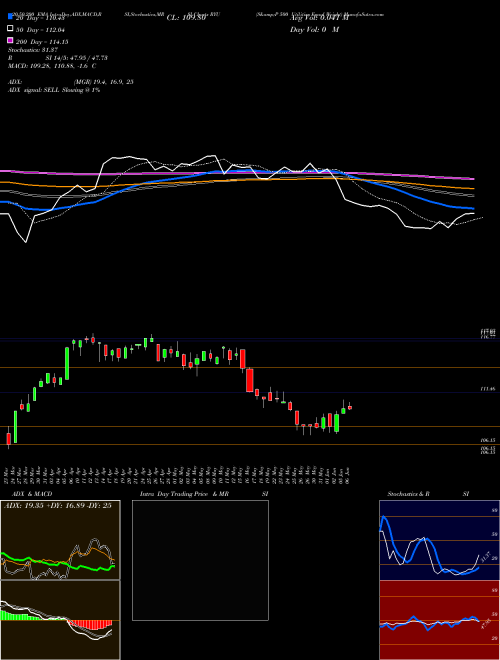The height and width of the screenshot is (660, 500).
Task: Click the 'RSI 14/3: 47.95 / 47.73' reading
Action: [57, 58]
